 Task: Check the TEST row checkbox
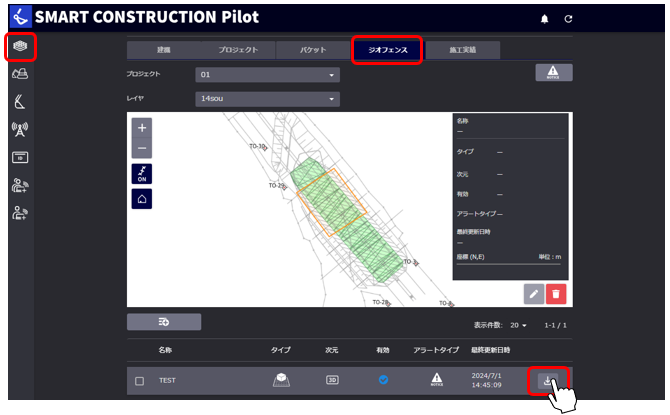(139, 380)
